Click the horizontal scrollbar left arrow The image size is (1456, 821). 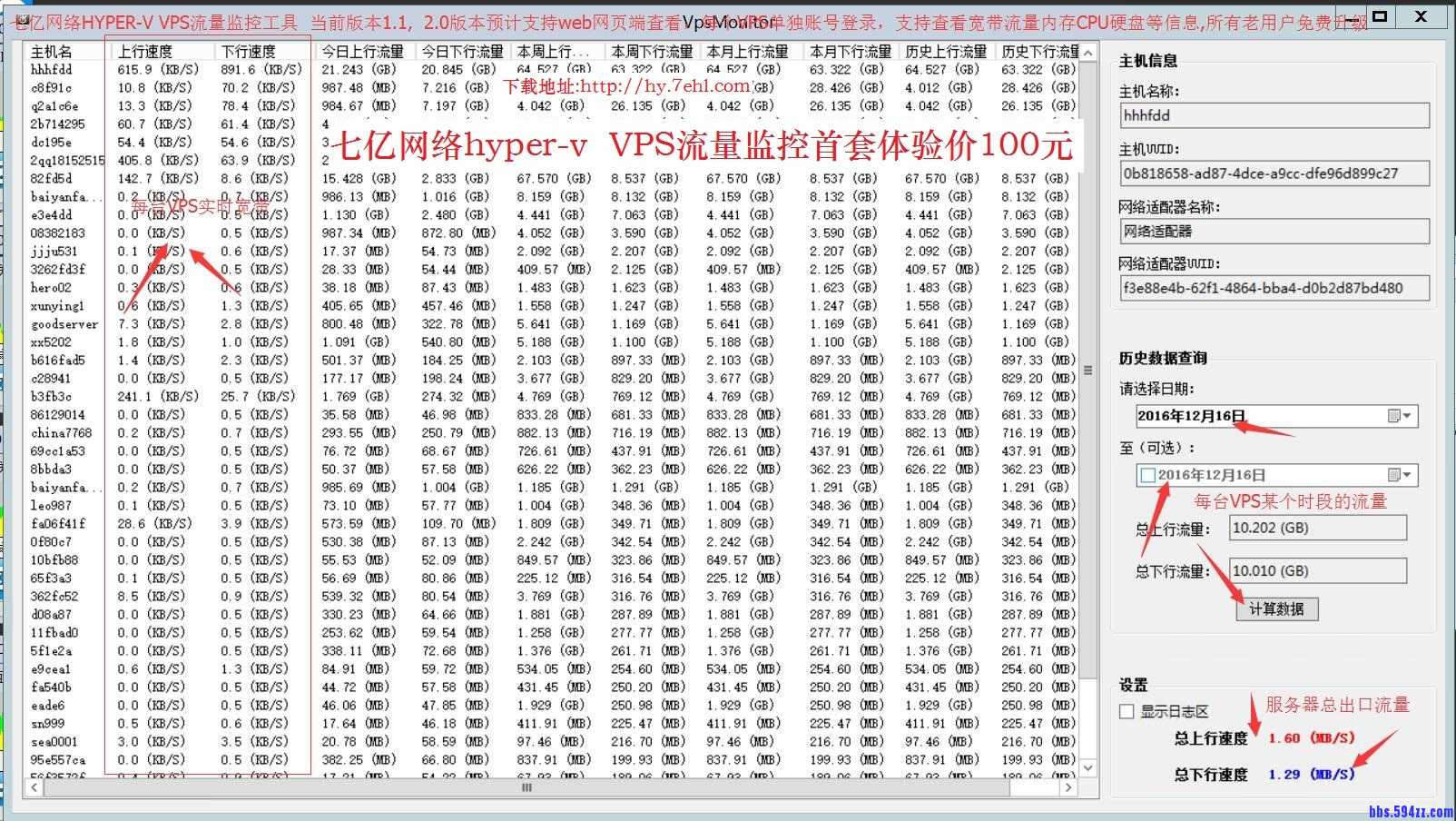point(34,787)
